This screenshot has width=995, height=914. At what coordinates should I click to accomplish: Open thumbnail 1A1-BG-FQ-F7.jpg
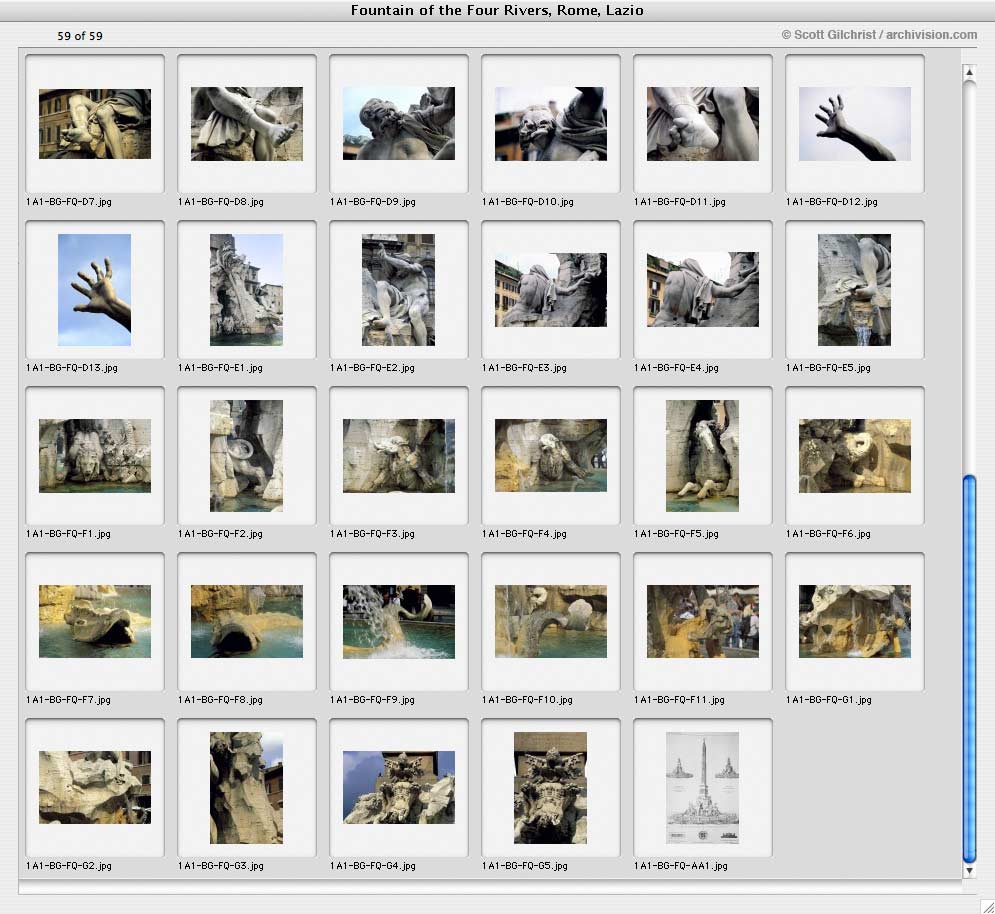[x=95, y=621]
